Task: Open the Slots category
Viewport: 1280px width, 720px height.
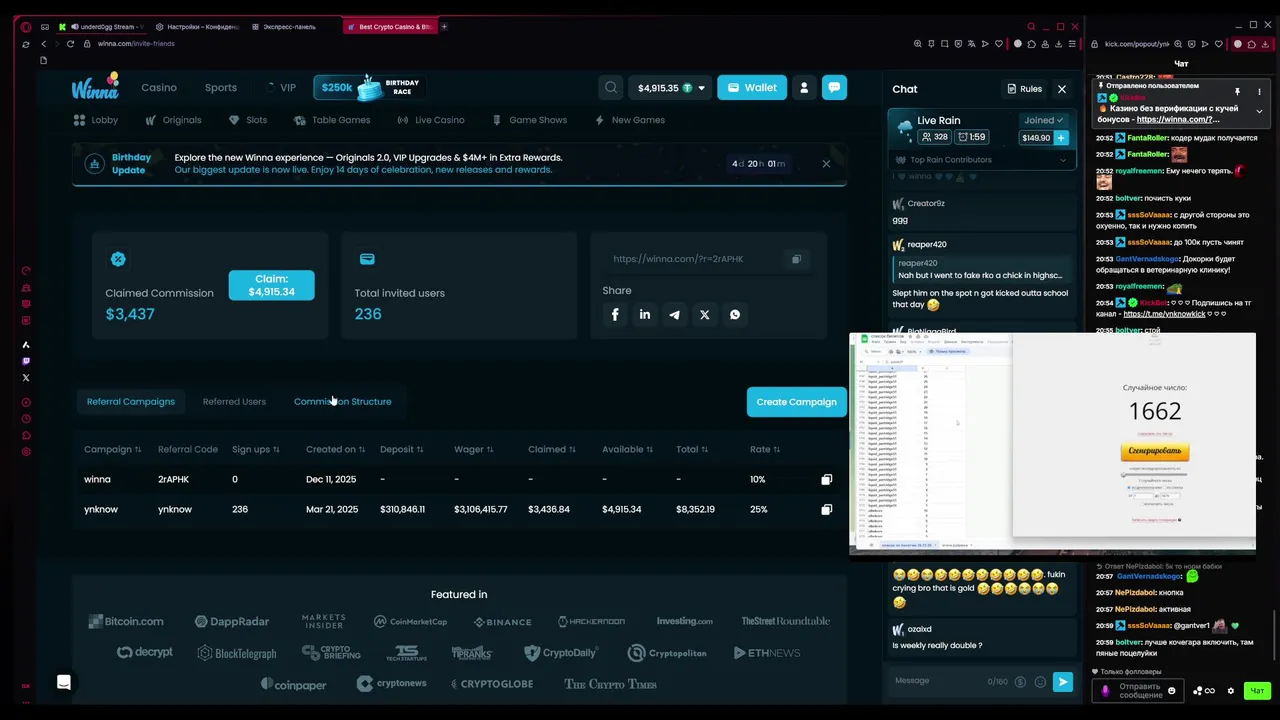Action: pyautogui.click(x=247, y=120)
